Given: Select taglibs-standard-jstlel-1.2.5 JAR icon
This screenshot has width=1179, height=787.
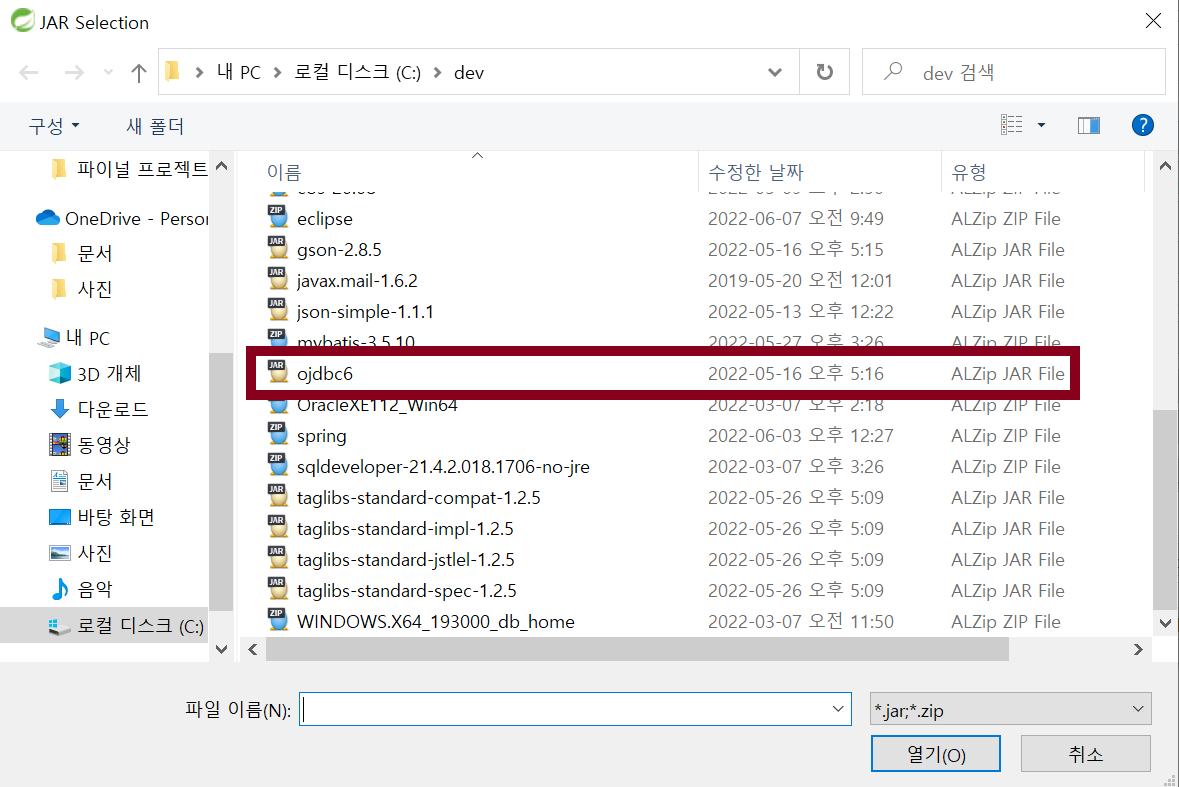Looking at the screenshot, I should tap(277, 558).
